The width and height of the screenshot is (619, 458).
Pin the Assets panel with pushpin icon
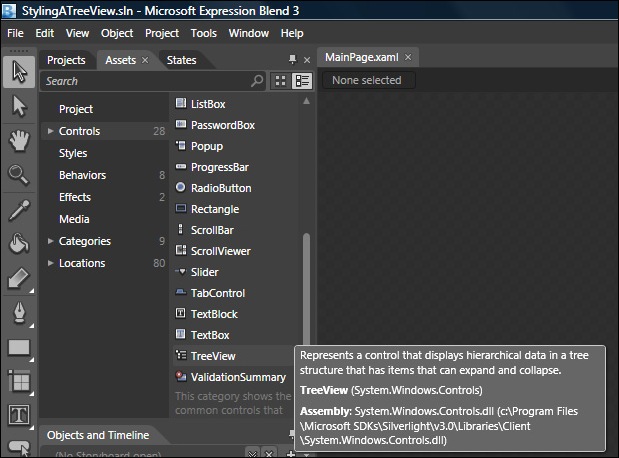point(292,60)
